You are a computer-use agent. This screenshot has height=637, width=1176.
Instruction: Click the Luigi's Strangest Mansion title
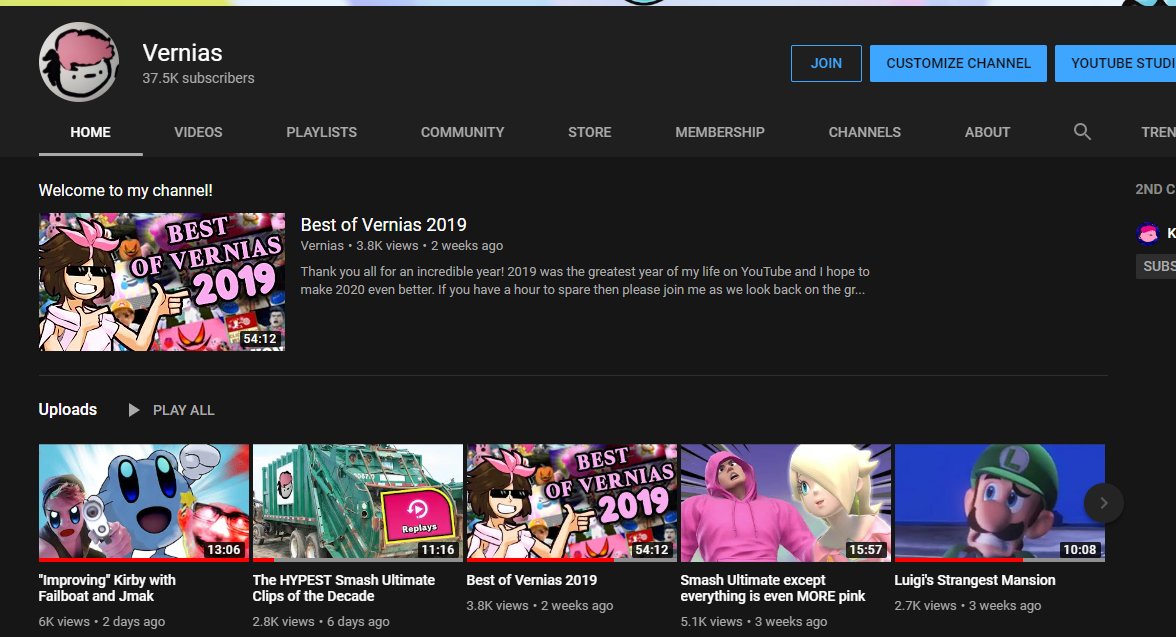(x=975, y=580)
